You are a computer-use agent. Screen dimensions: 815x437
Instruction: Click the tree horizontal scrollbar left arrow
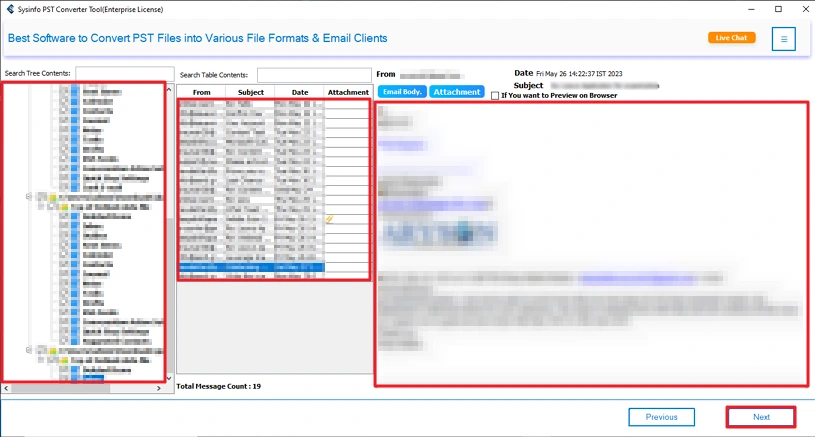pyautogui.click(x=6, y=388)
